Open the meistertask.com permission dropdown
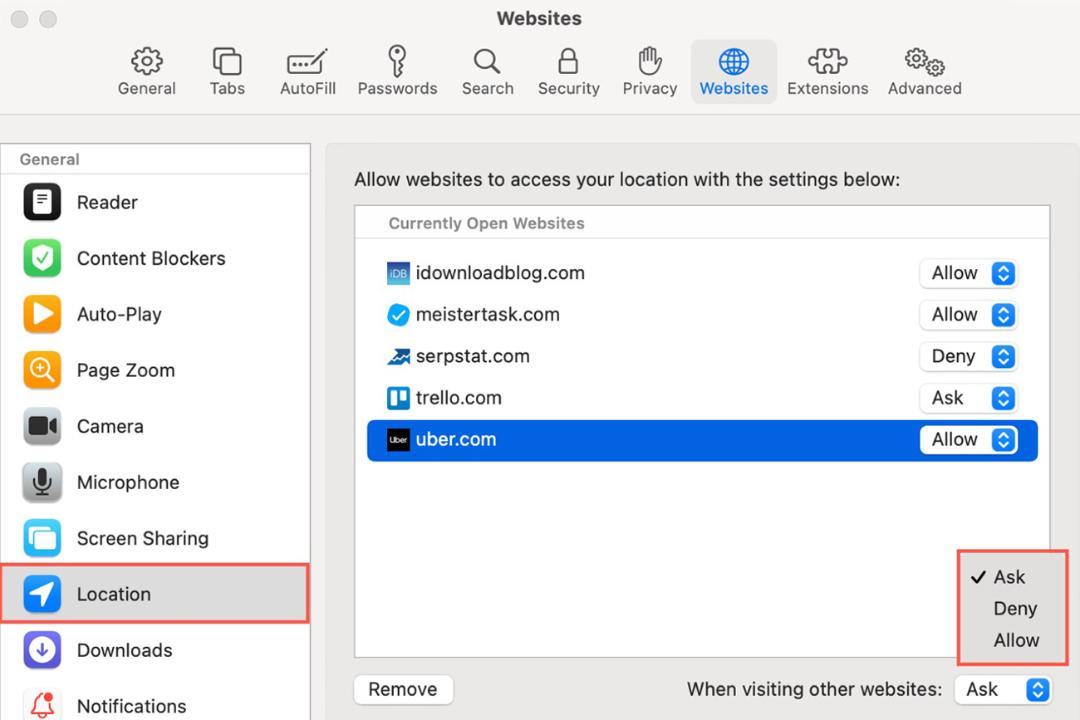 968,315
